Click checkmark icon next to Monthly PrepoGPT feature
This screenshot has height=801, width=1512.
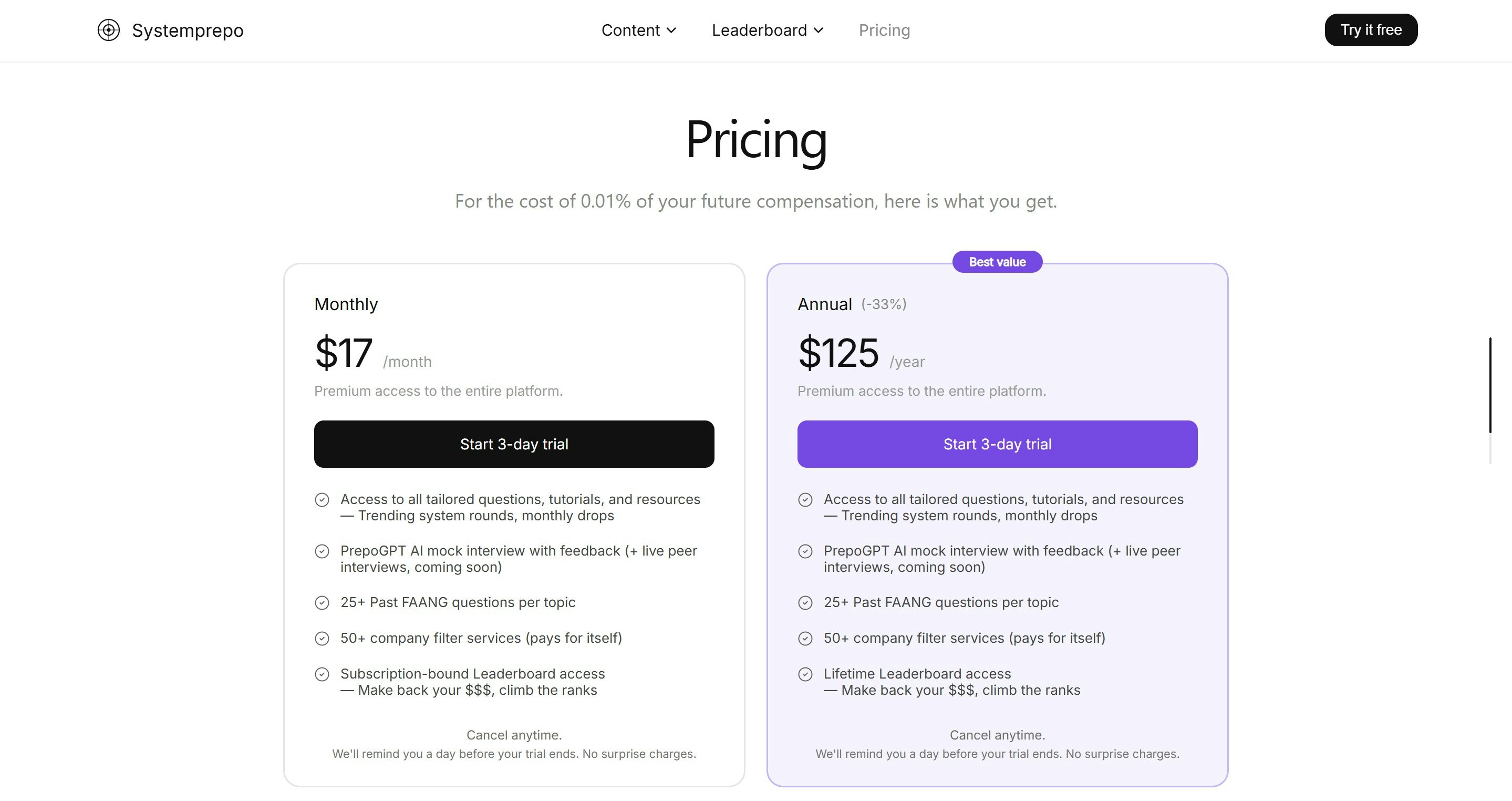[322, 551]
